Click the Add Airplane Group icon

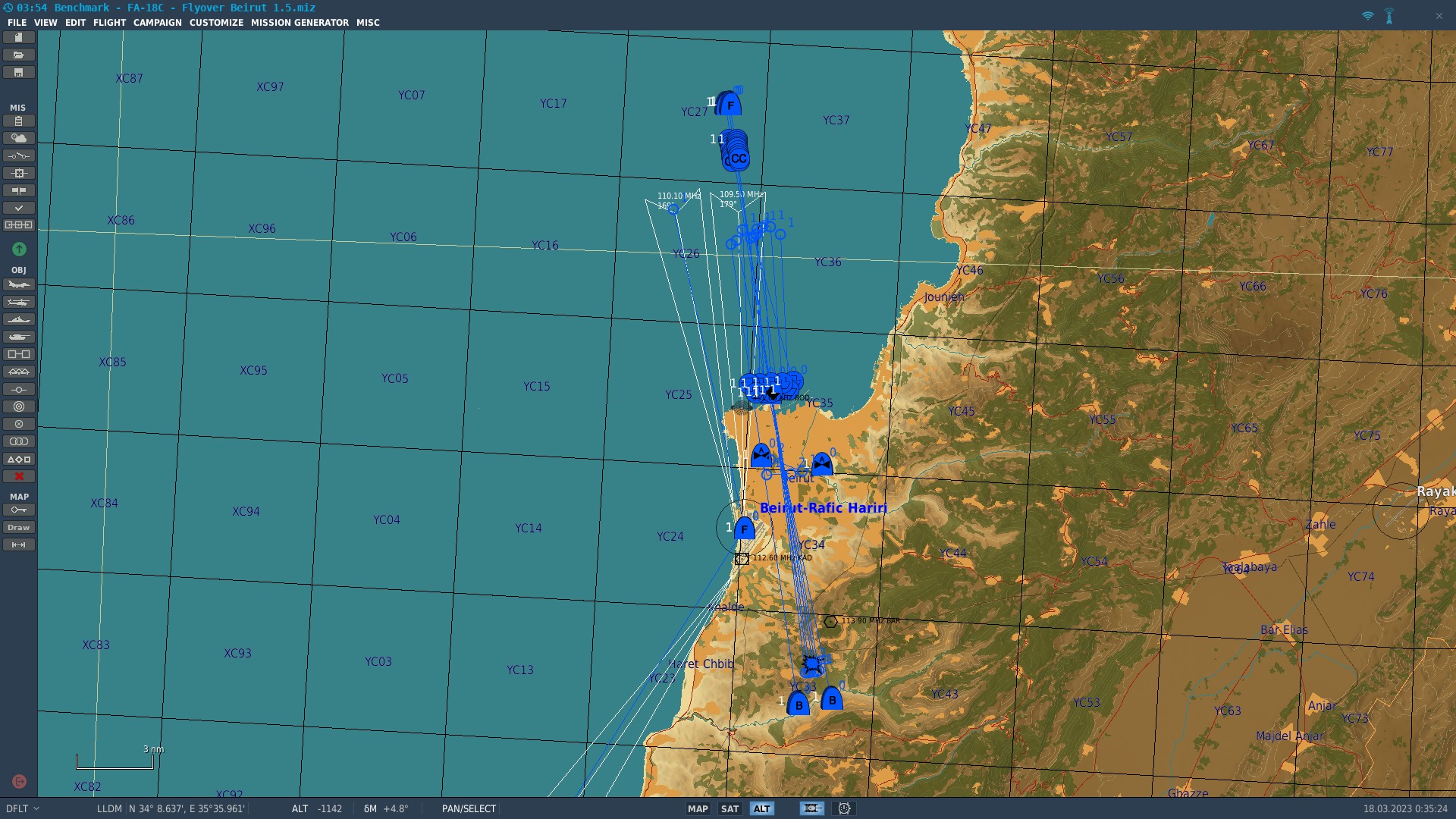tap(19, 285)
